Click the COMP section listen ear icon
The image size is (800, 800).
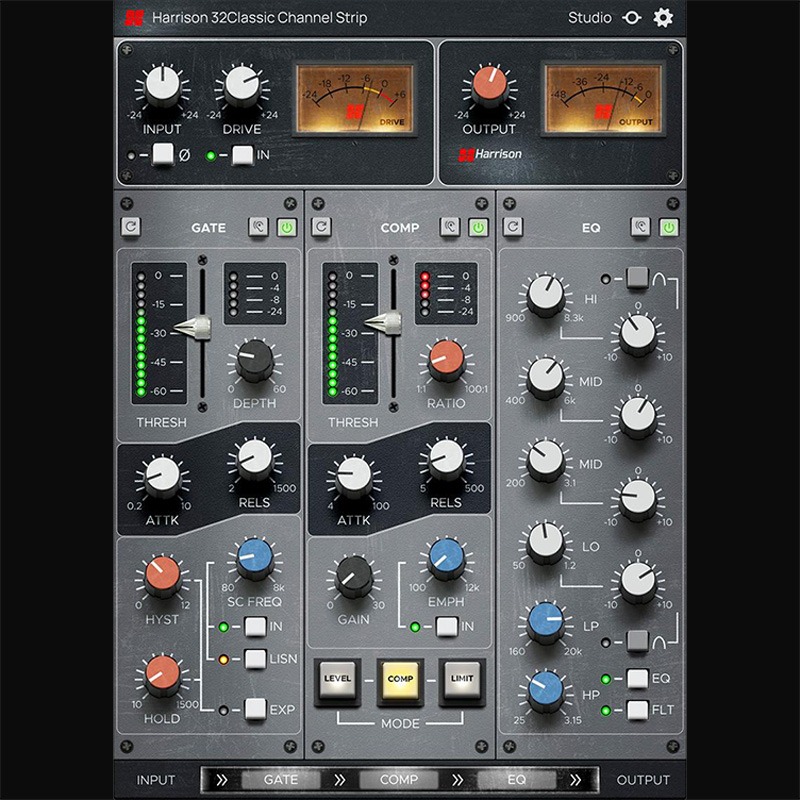coord(449,227)
